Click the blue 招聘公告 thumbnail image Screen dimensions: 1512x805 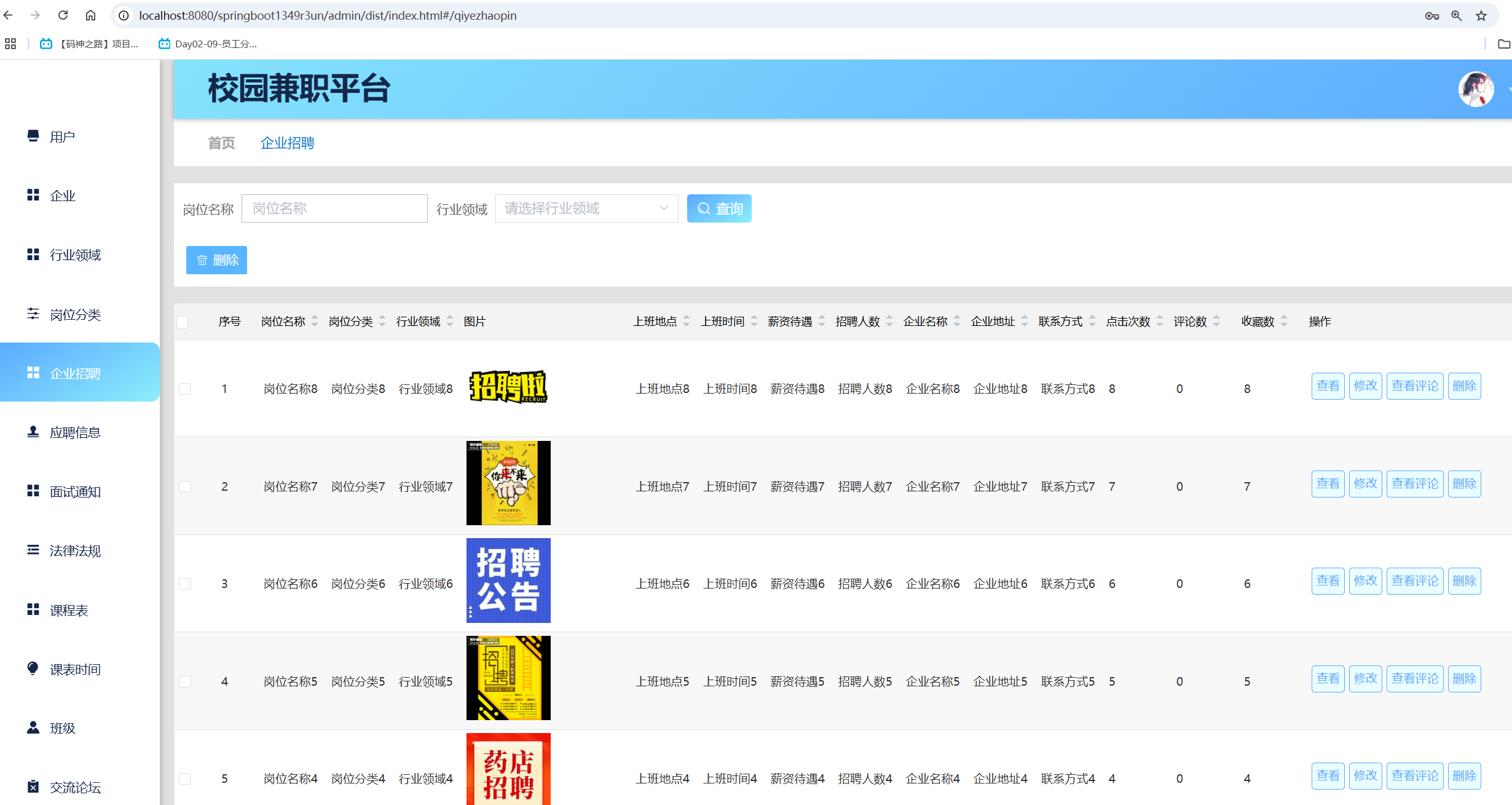pos(508,580)
